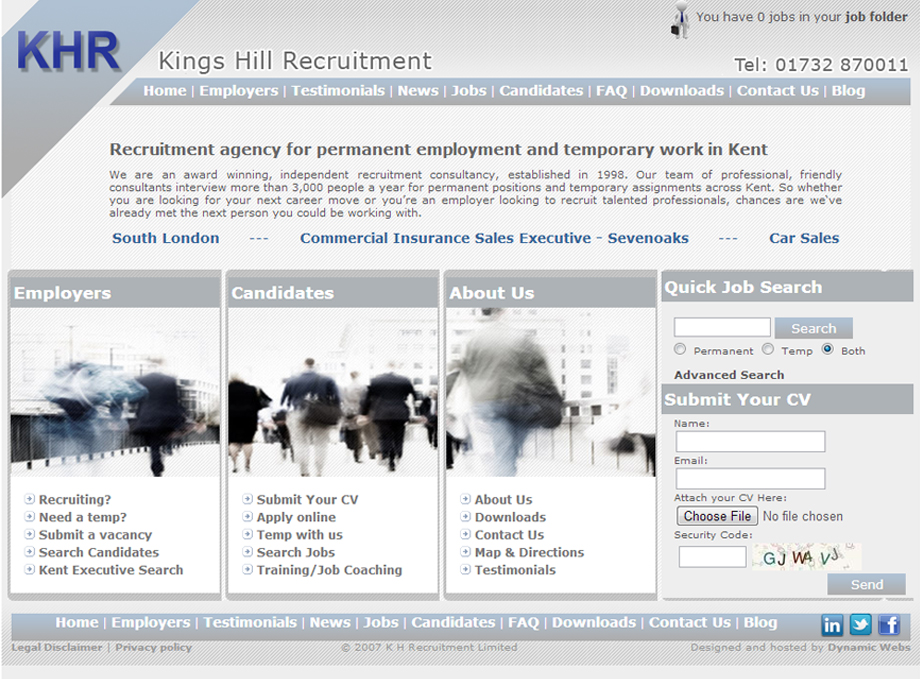Click the KHR logo
The width and height of the screenshot is (920, 679).
(68, 52)
